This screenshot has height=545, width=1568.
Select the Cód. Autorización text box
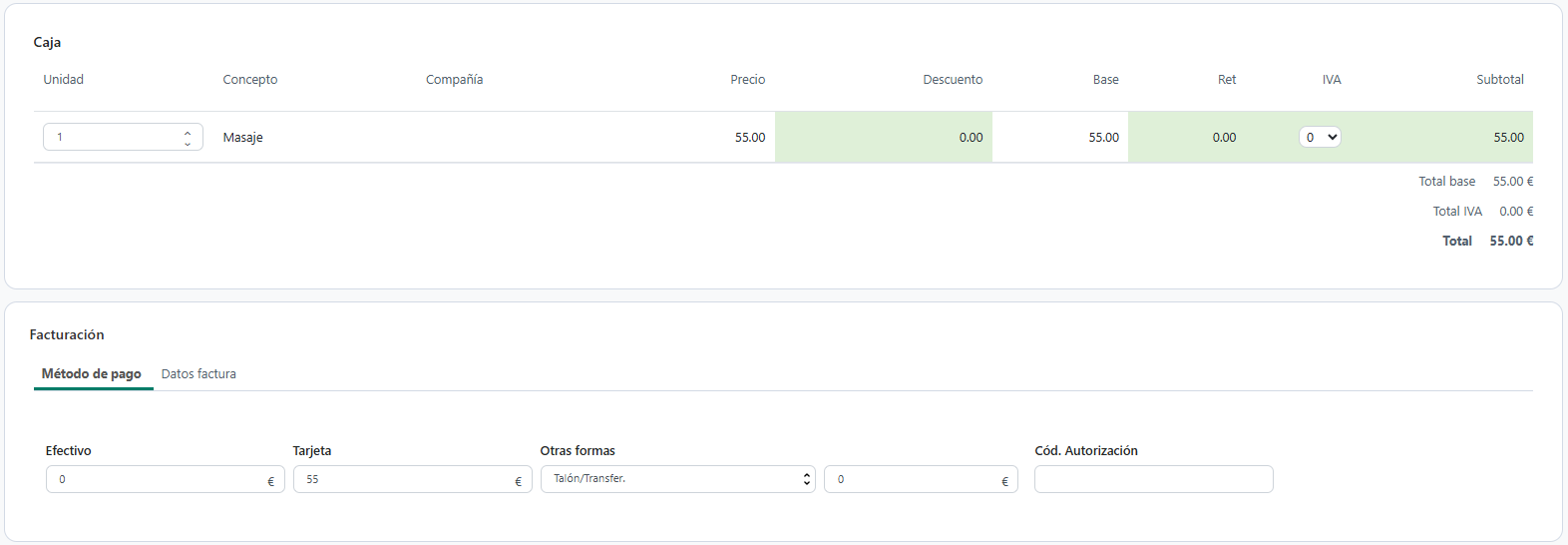1154,479
